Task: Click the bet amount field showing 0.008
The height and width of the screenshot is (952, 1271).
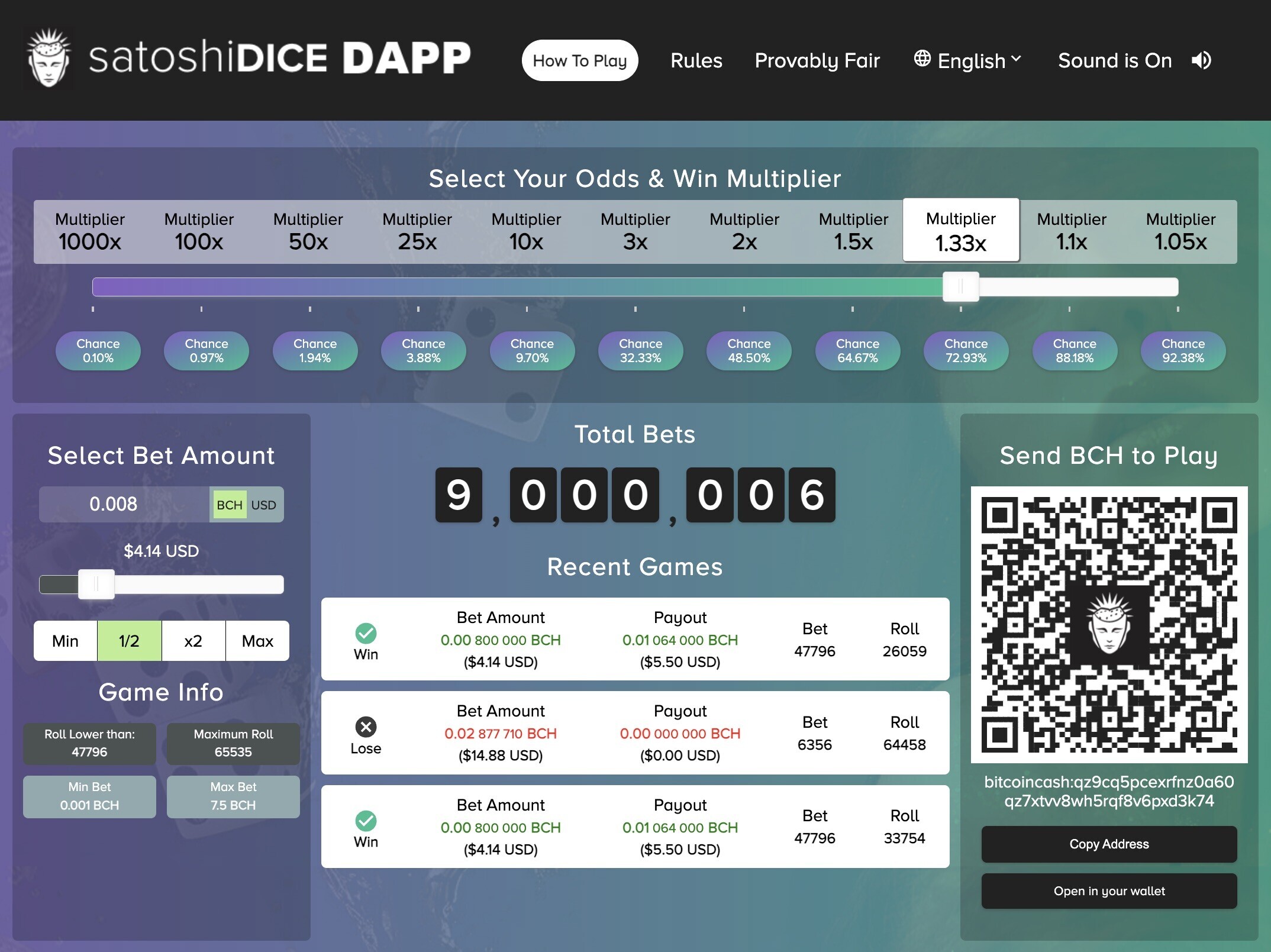Action: [x=124, y=504]
